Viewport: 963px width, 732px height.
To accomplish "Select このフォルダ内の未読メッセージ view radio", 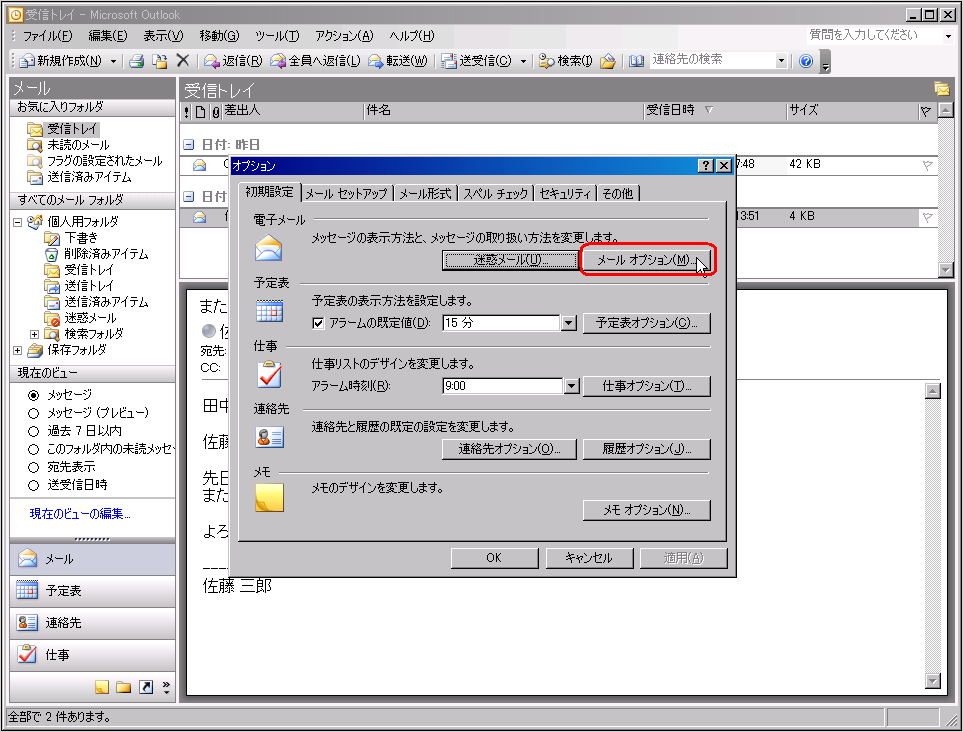I will coord(34,450).
